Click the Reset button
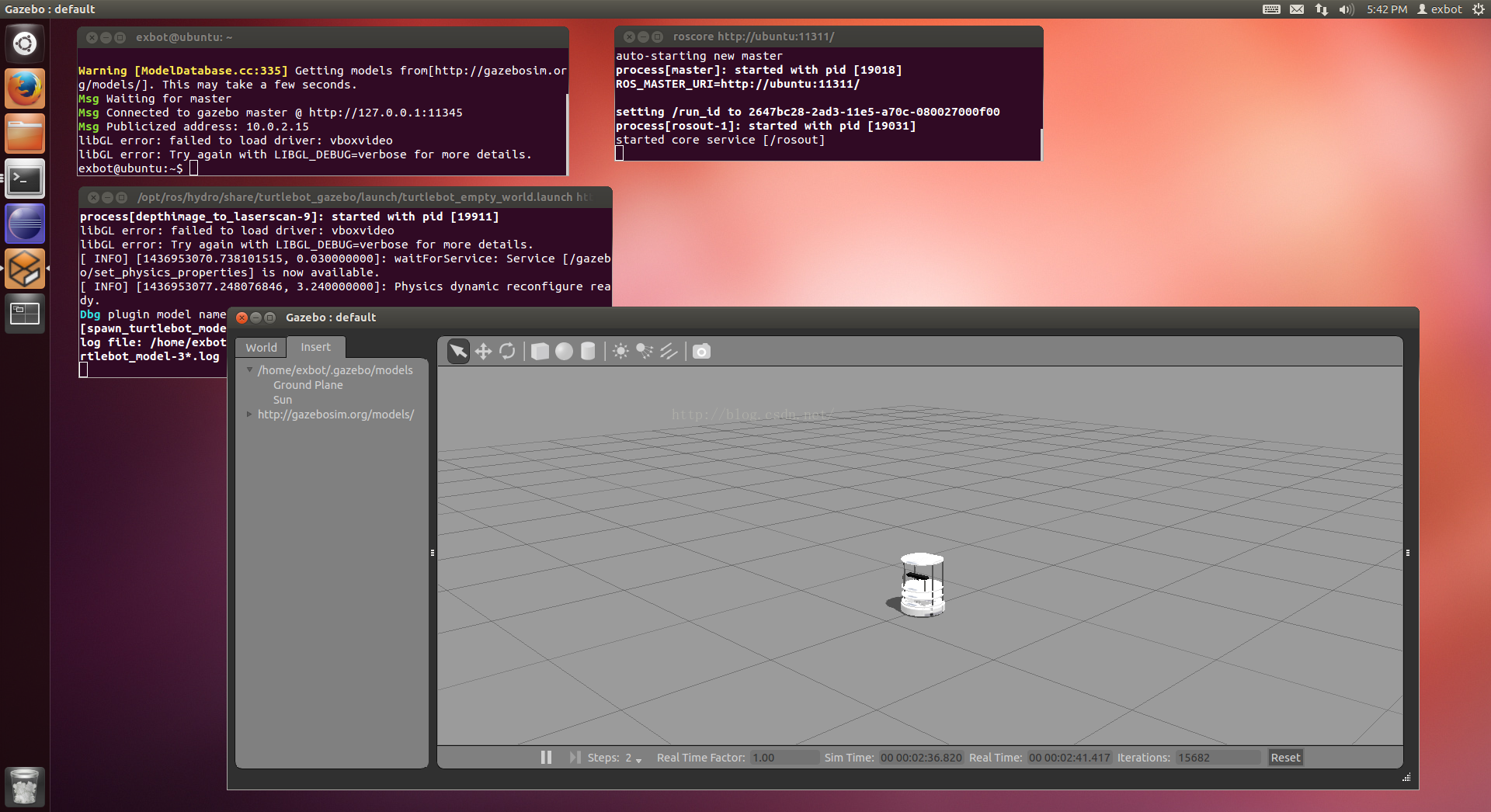 click(x=1285, y=758)
